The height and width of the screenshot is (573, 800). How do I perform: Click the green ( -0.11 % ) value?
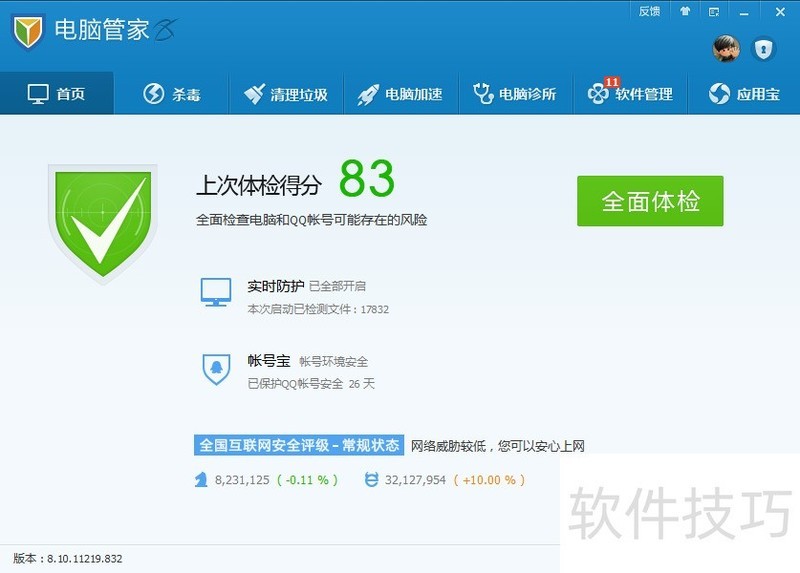coord(307,480)
